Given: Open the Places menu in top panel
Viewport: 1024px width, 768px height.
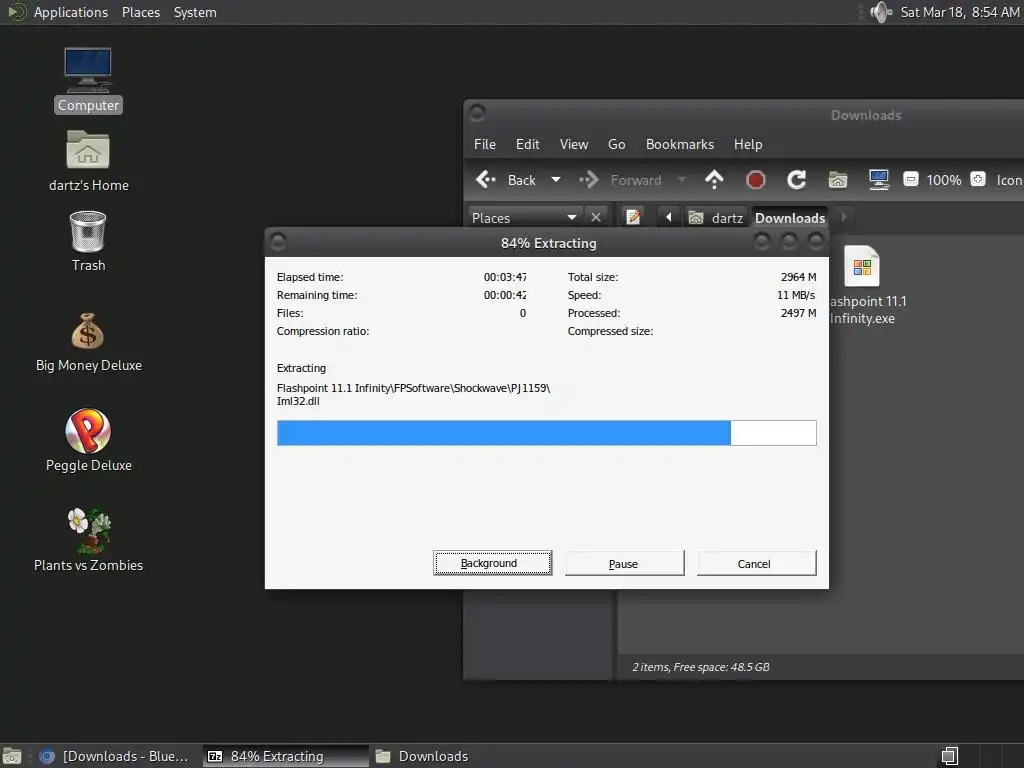Looking at the screenshot, I should tap(141, 12).
